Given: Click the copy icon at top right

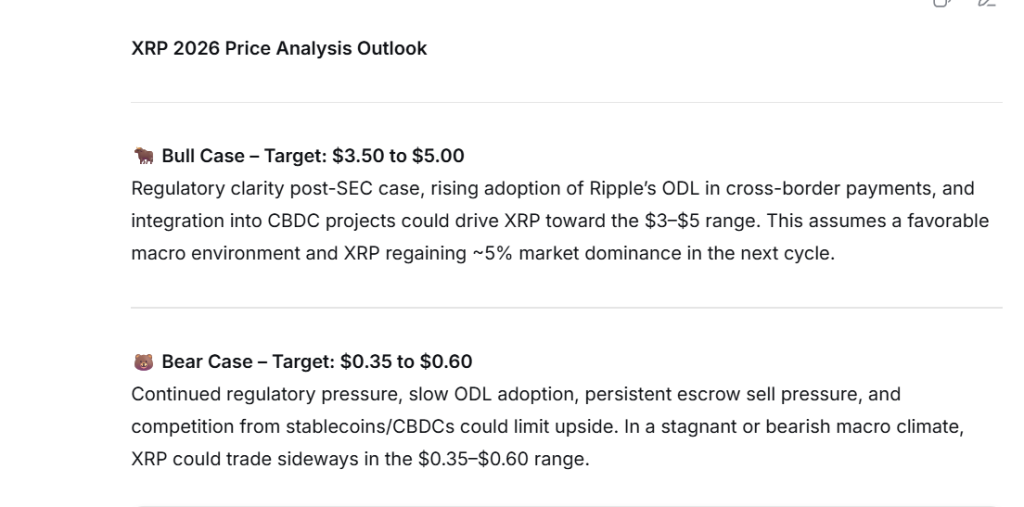Looking at the screenshot, I should click(941, 3).
